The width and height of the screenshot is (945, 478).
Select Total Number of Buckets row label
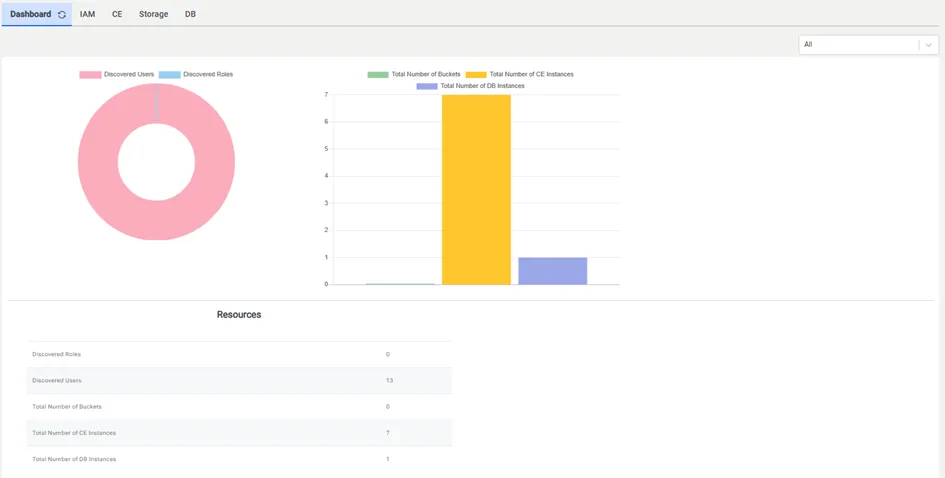click(67, 407)
